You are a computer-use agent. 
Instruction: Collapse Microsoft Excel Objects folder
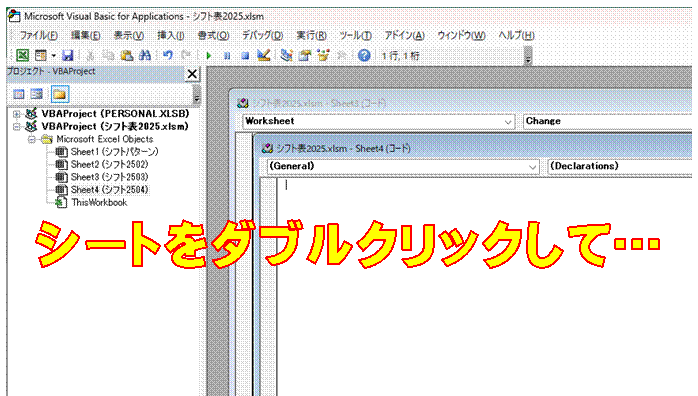[32, 140]
